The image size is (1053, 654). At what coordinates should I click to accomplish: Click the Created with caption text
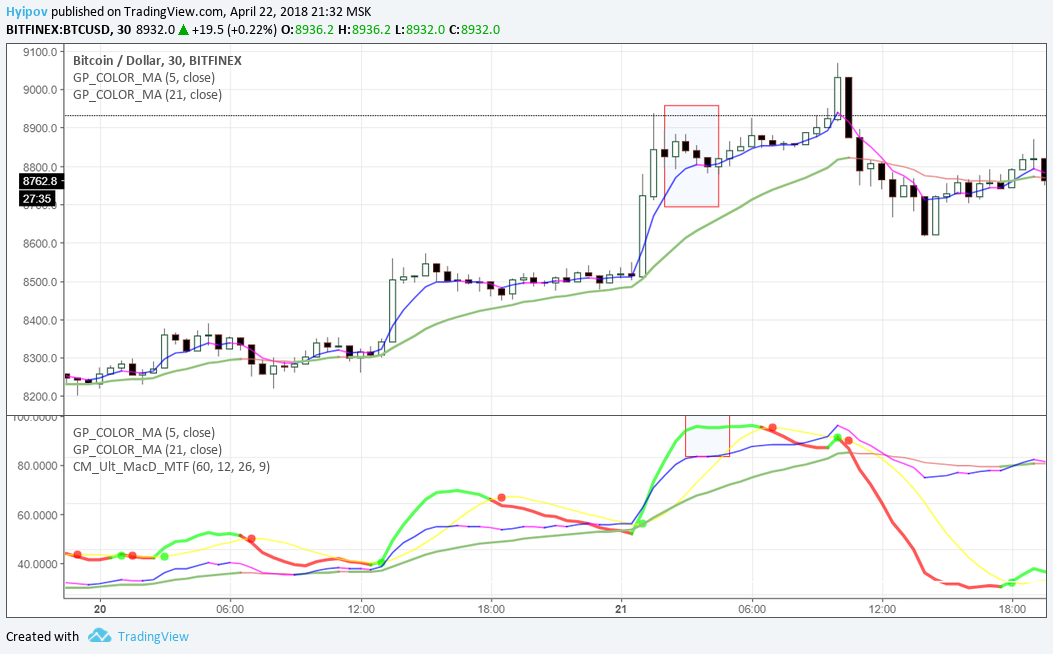coord(42,637)
